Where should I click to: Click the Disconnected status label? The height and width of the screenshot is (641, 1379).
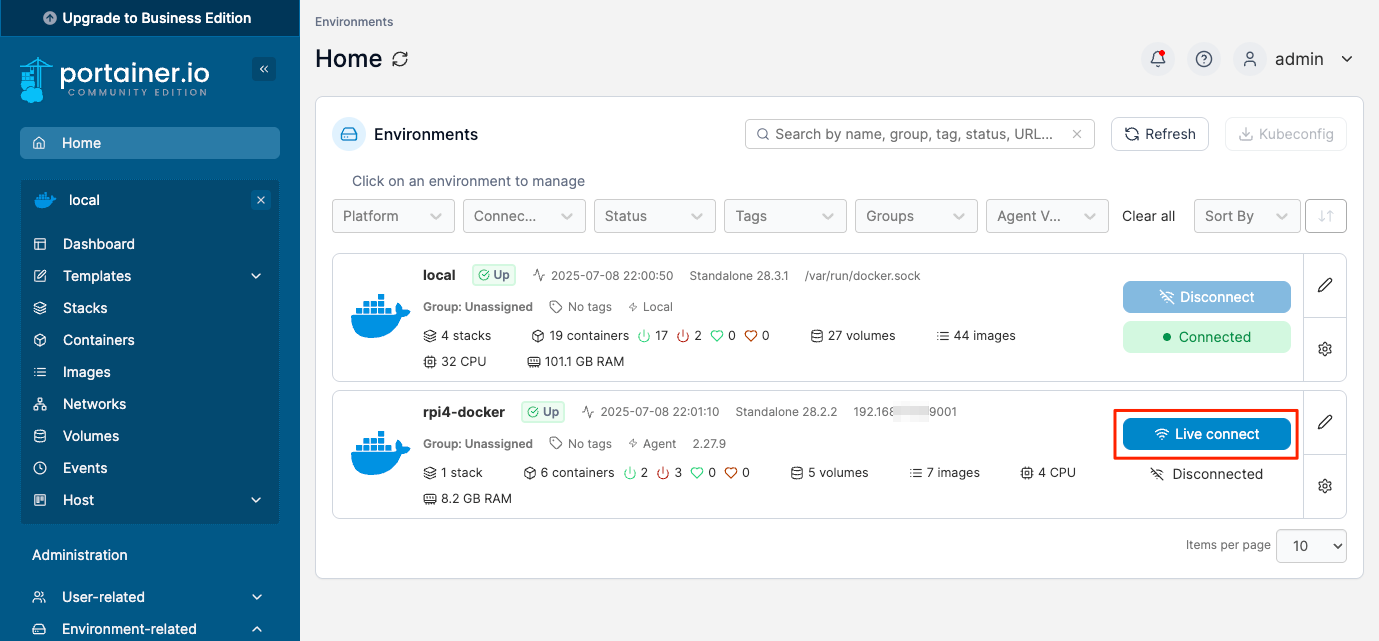click(x=1207, y=474)
